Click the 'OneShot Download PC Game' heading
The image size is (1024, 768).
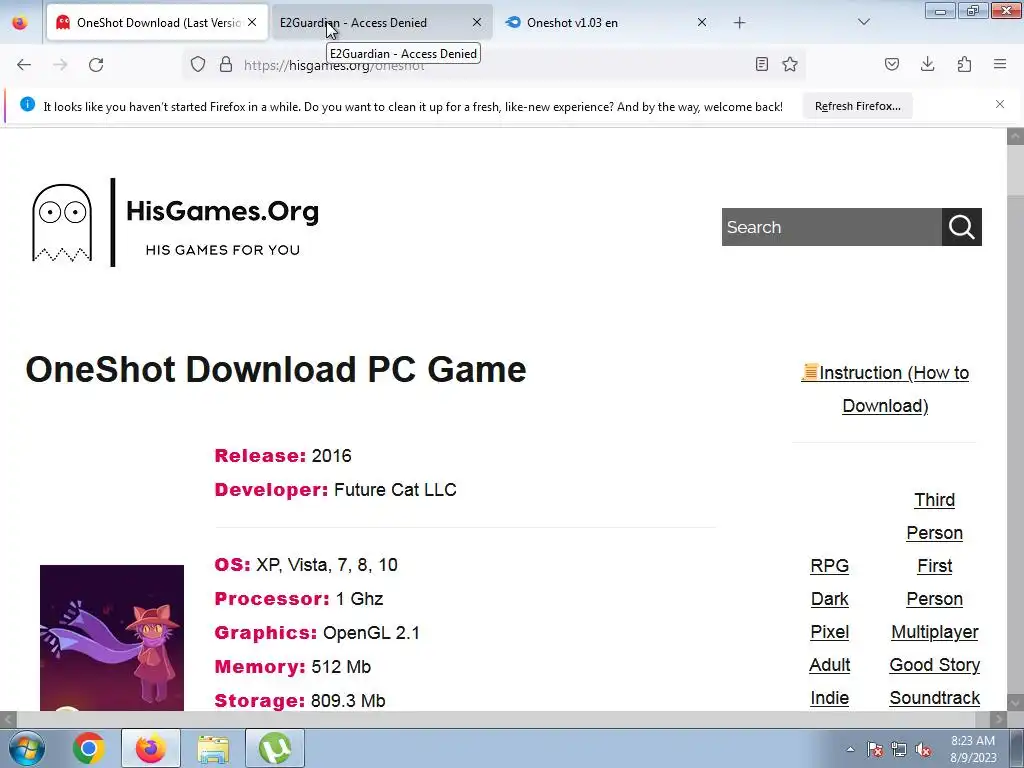(x=276, y=370)
